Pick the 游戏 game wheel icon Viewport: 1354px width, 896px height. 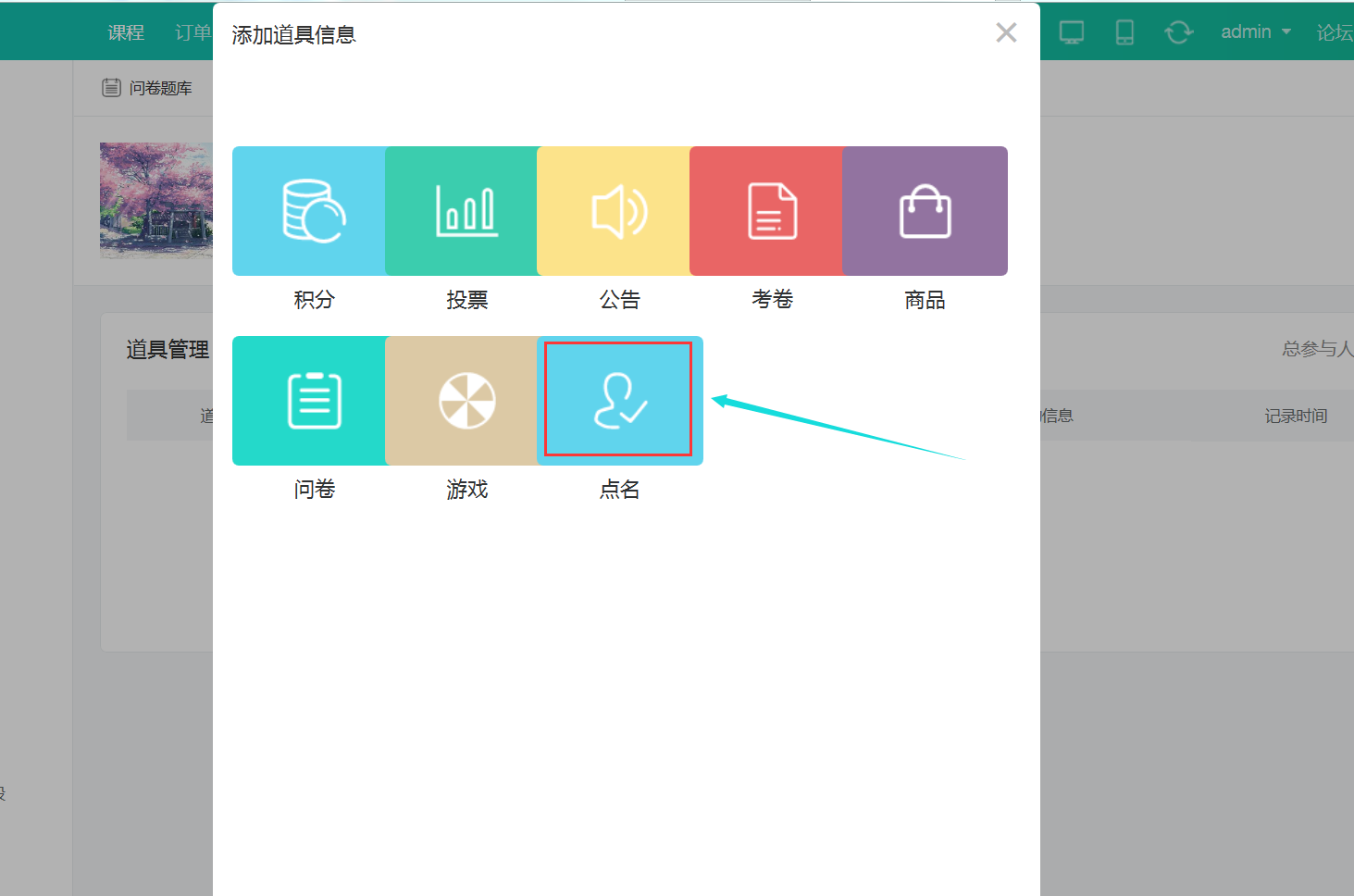pos(466,401)
